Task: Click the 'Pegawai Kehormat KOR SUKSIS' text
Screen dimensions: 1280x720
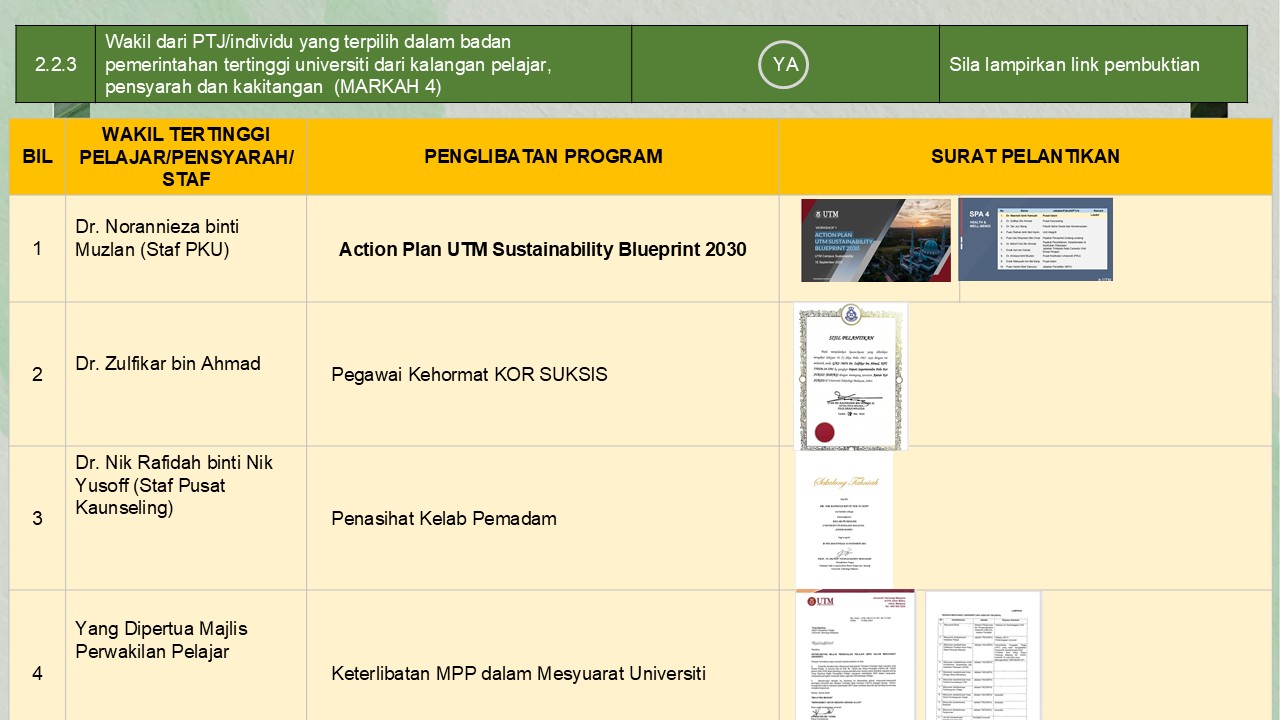Action: point(469,375)
